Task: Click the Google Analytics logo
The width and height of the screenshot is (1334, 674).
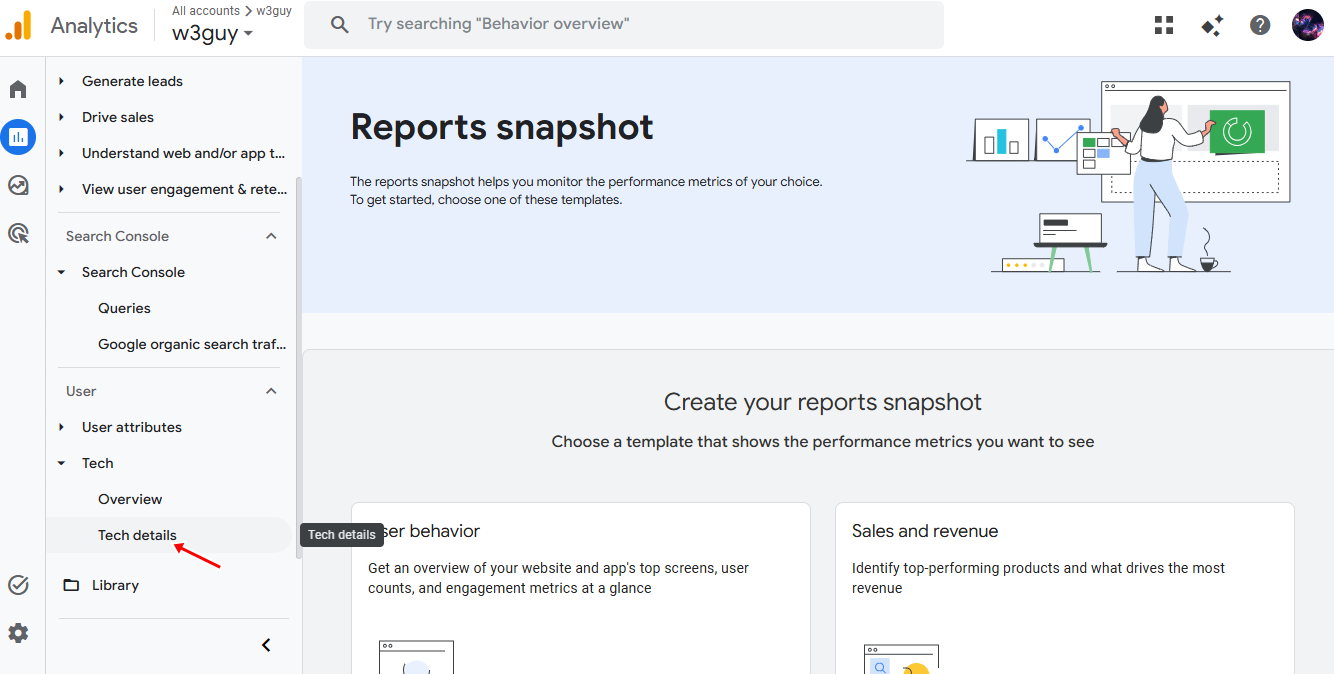Action: pyautogui.click(x=19, y=25)
